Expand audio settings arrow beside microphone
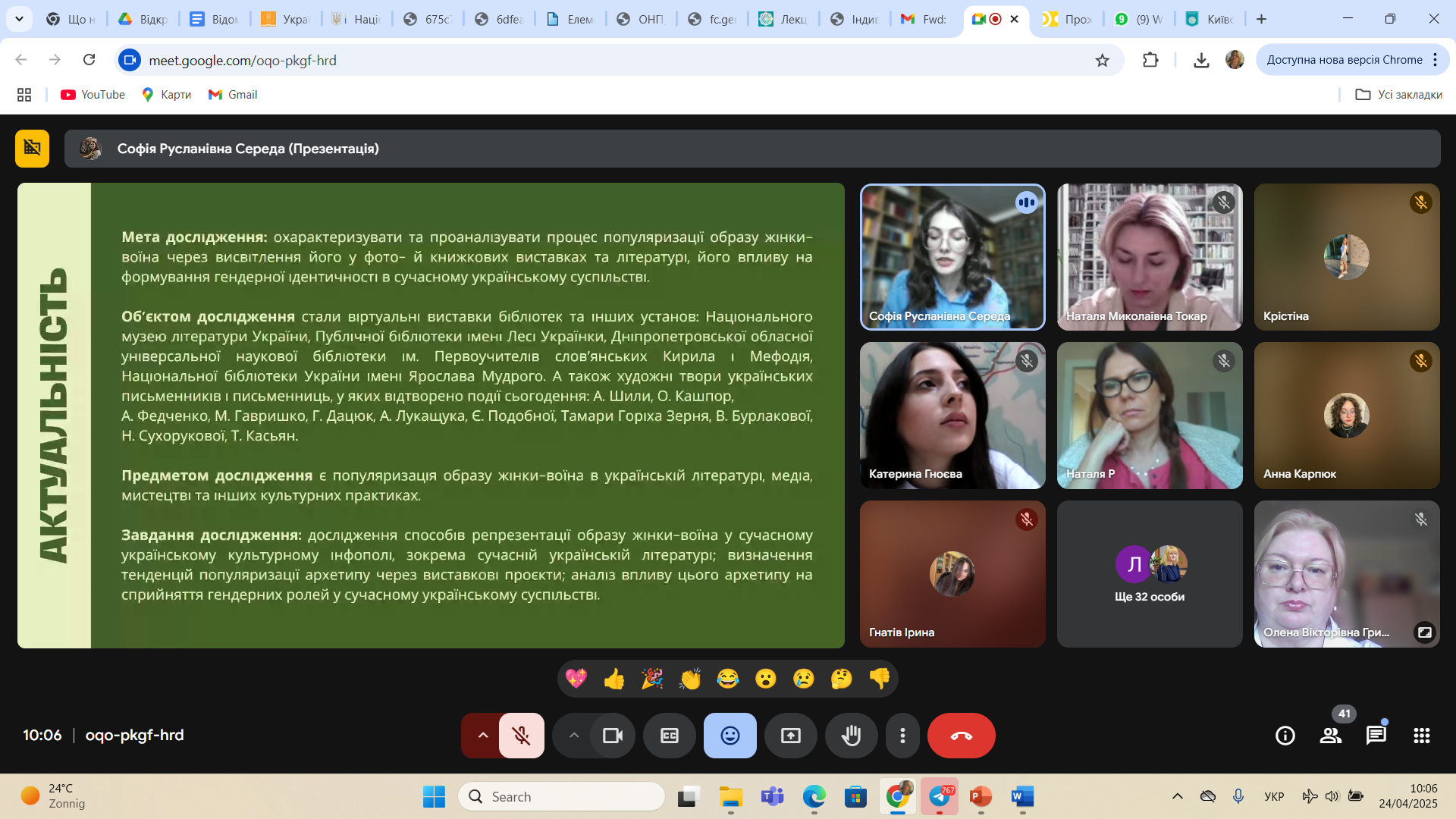The height and width of the screenshot is (819, 1456). pyautogui.click(x=482, y=736)
